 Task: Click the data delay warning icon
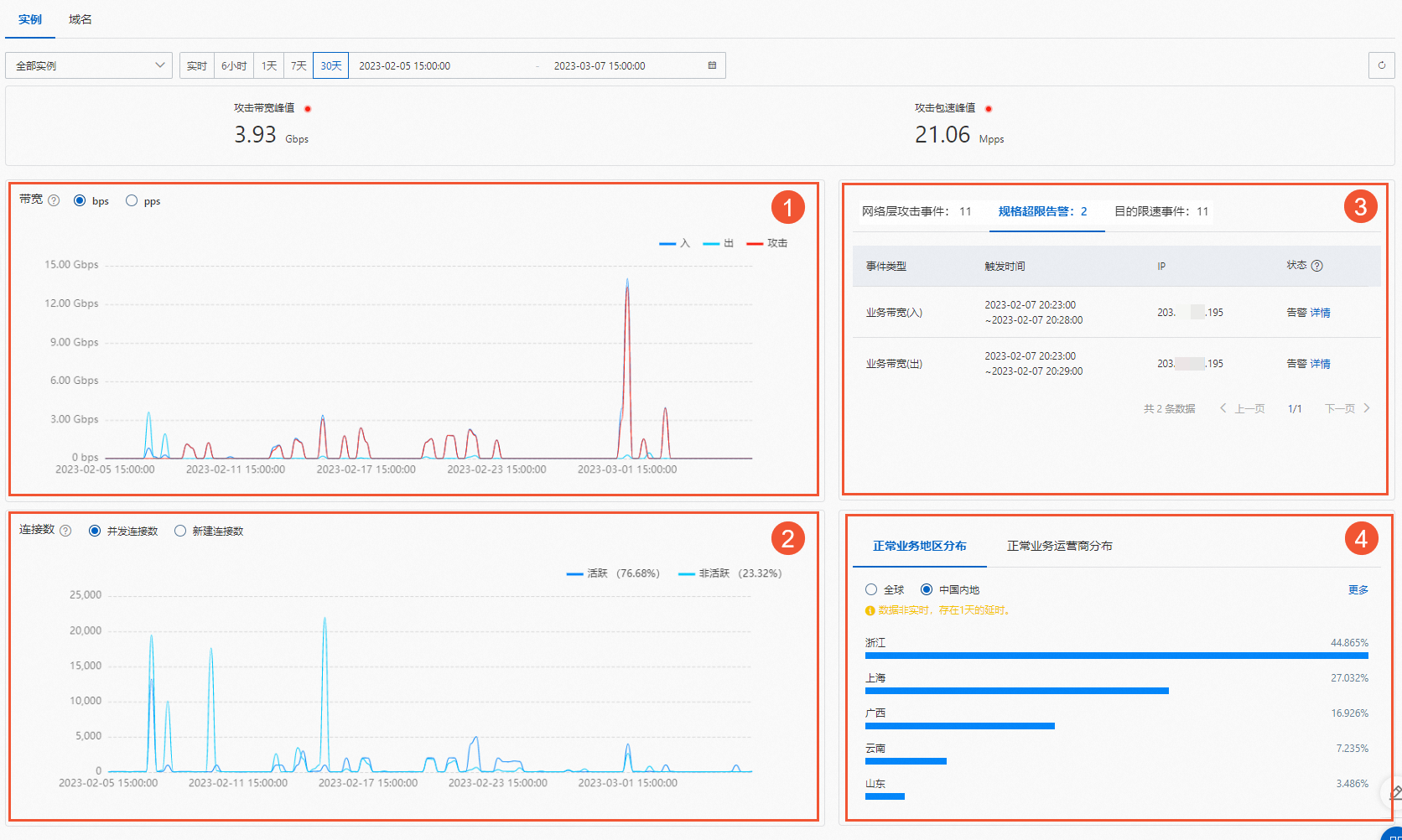870,610
